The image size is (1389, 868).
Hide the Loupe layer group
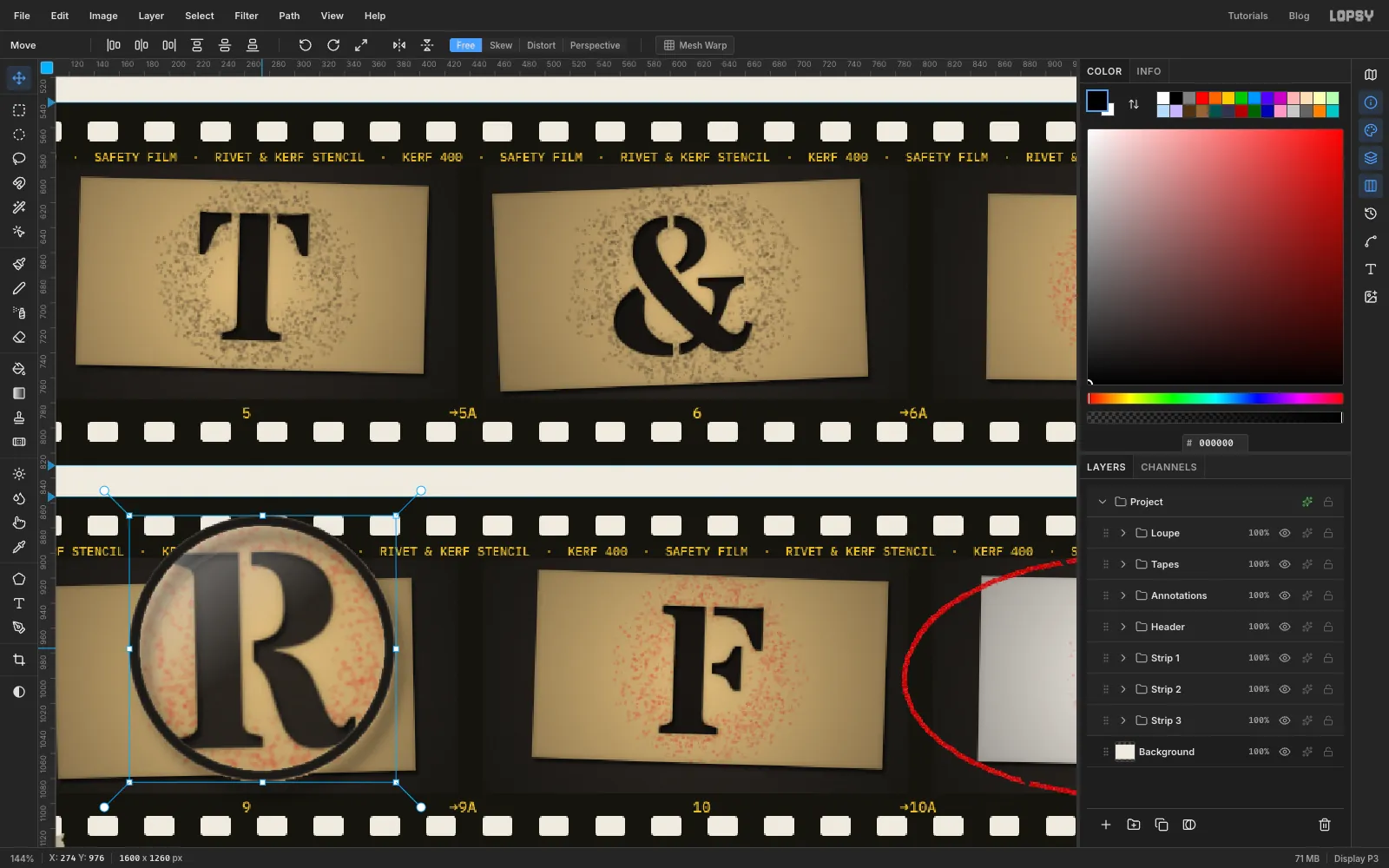[1284, 533]
